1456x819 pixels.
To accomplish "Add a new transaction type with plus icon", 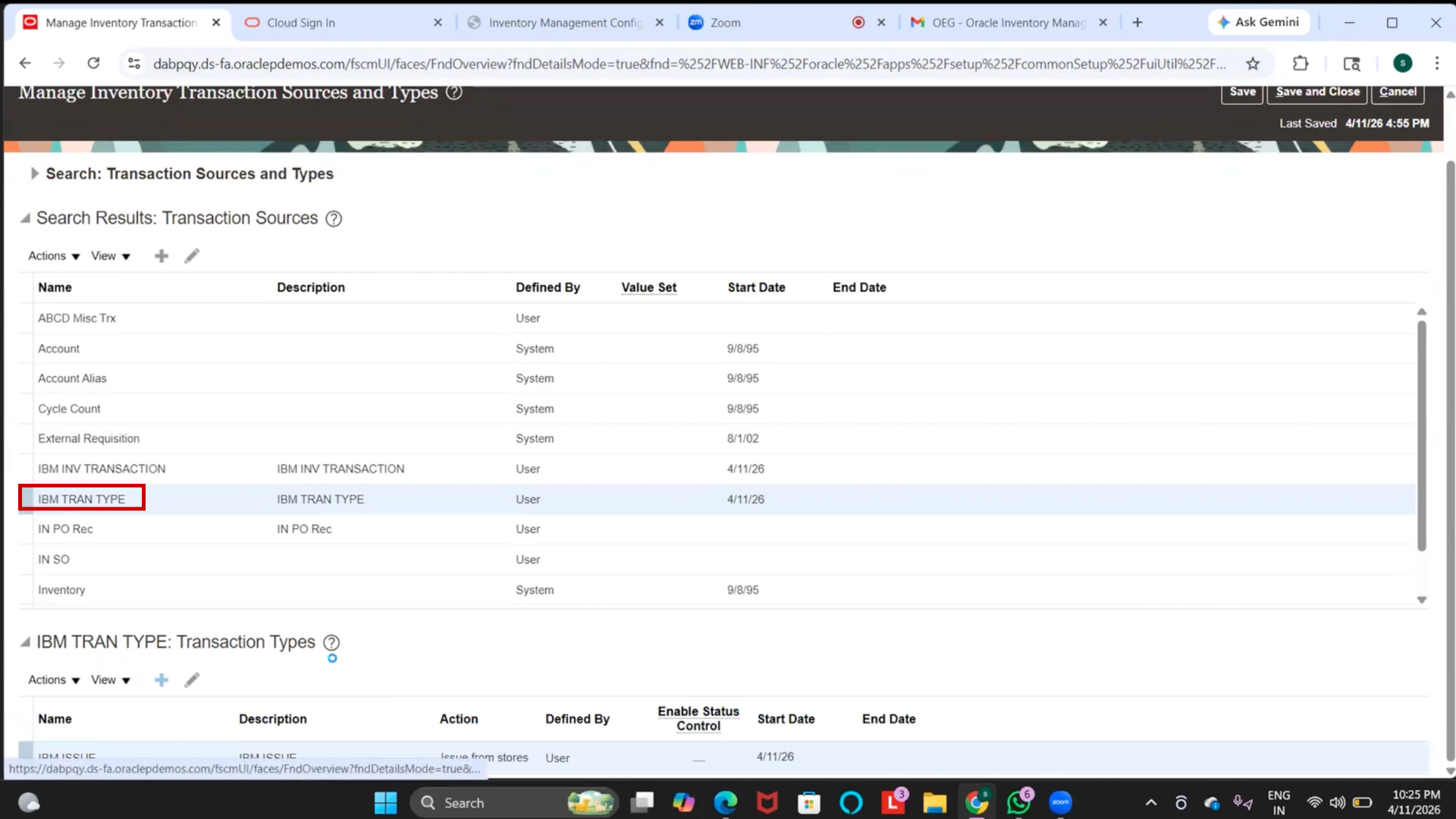I will (161, 680).
